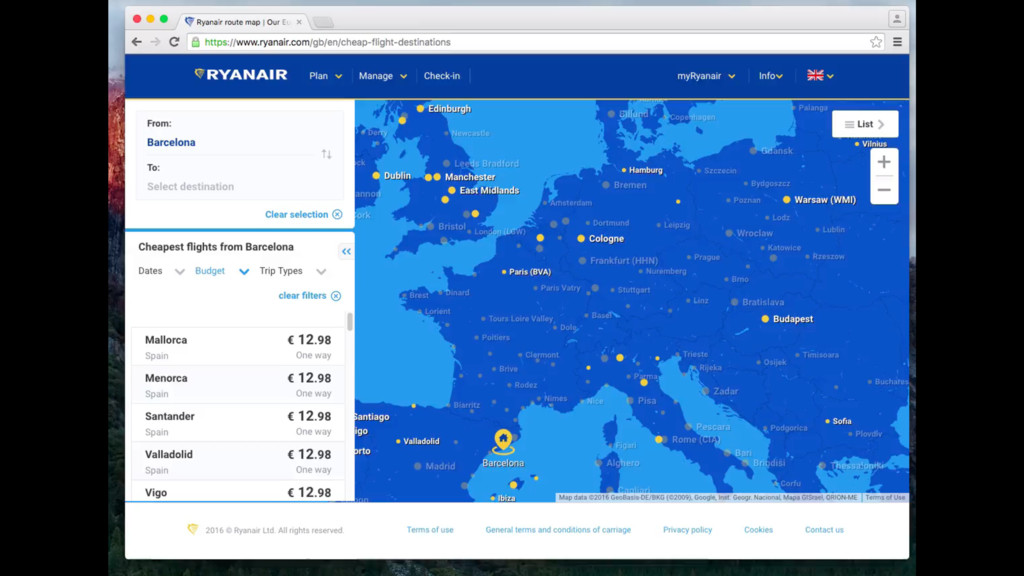Expand the Budget filter
The height and width of the screenshot is (576, 1024).
[x=222, y=271]
